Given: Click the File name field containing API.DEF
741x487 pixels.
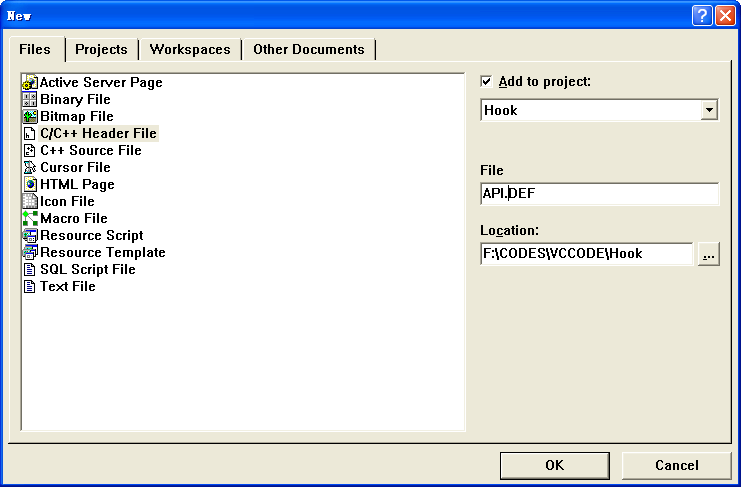Looking at the screenshot, I should point(599,194).
